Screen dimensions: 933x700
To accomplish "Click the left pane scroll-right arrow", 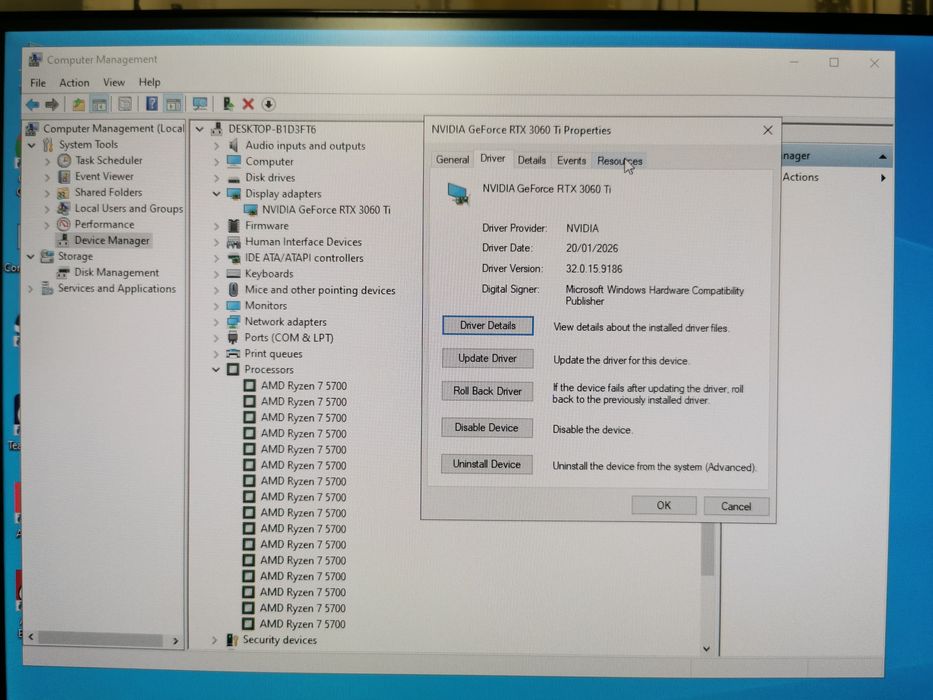I will click(x=176, y=640).
